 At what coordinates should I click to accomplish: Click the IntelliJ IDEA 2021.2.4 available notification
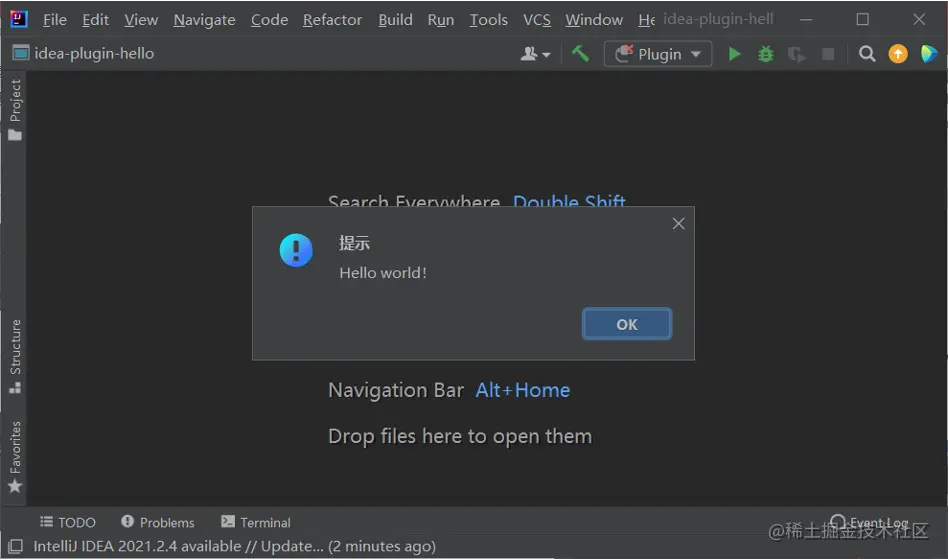point(234,546)
